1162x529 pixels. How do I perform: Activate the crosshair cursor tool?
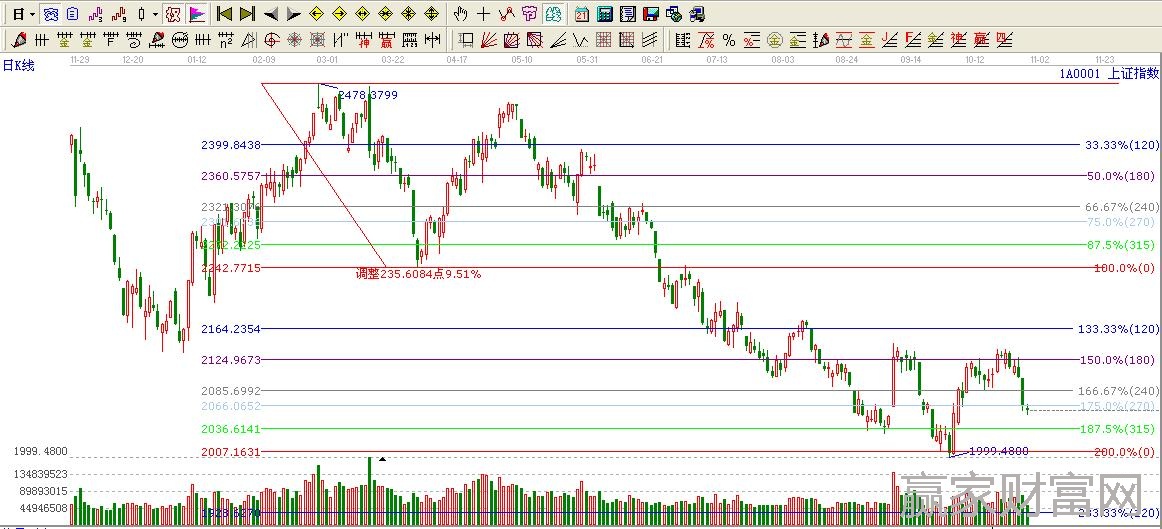click(483, 14)
